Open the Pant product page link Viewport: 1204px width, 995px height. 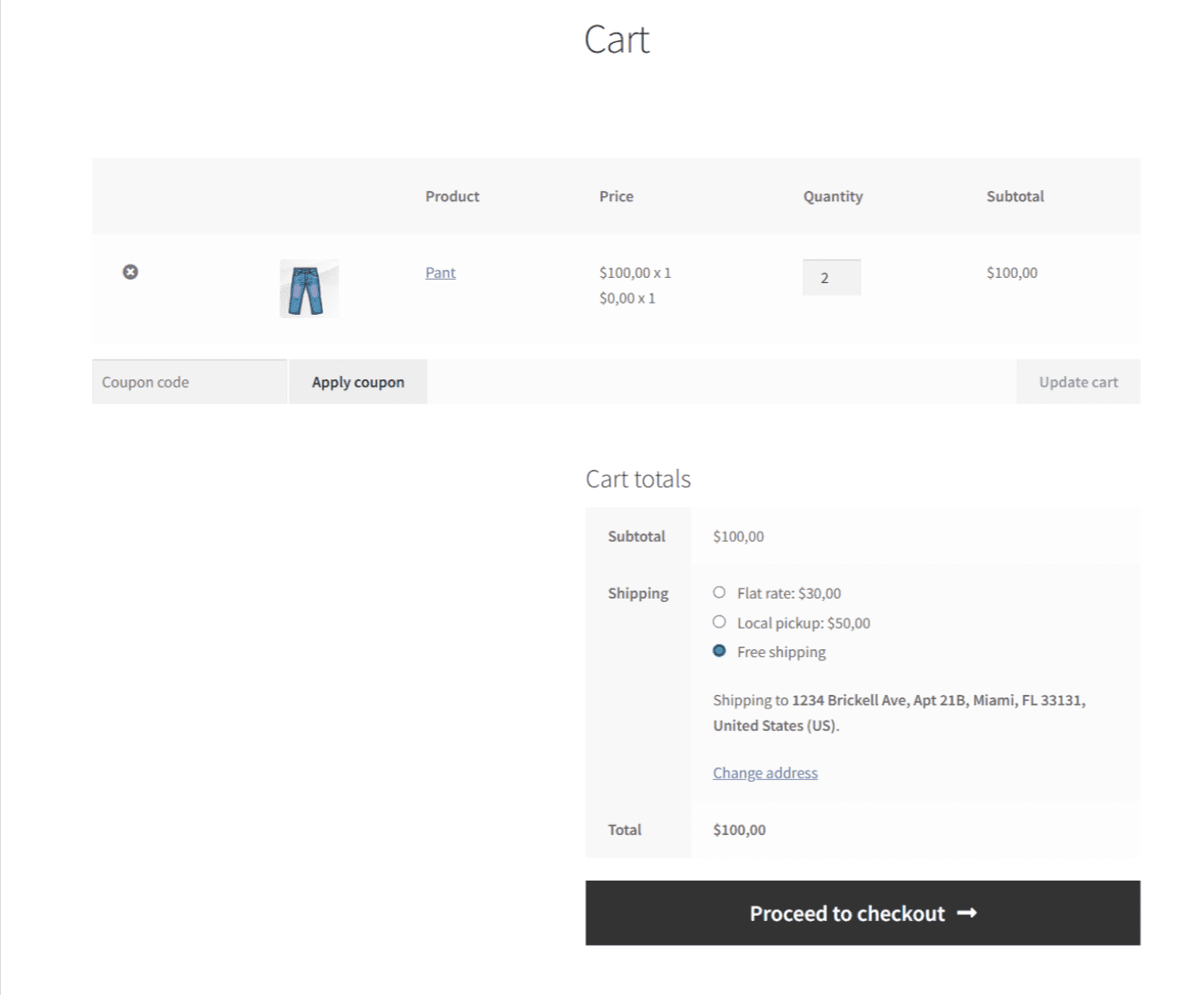click(439, 272)
